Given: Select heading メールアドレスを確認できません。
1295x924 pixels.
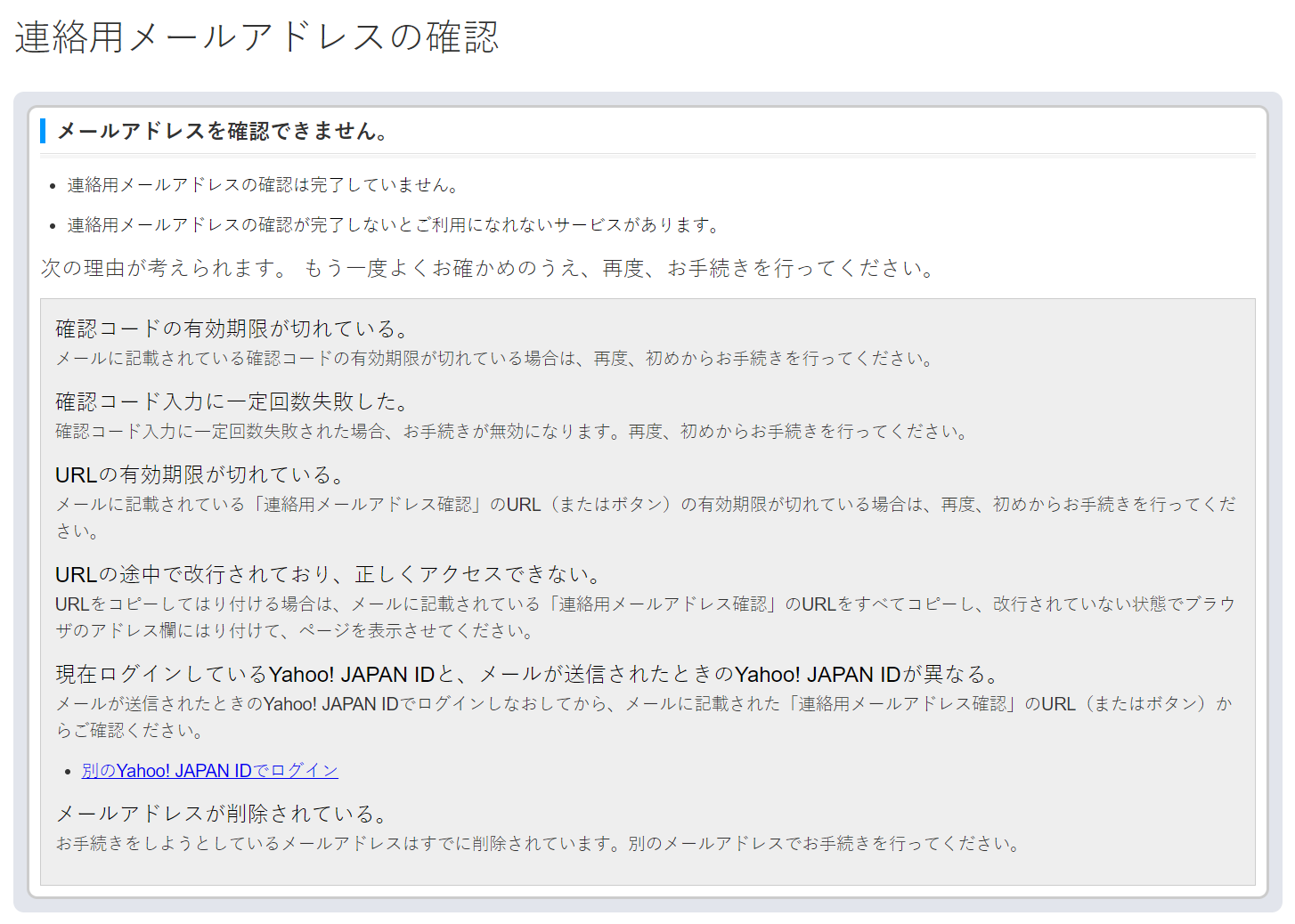Looking at the screenshot, I should 224,131.
